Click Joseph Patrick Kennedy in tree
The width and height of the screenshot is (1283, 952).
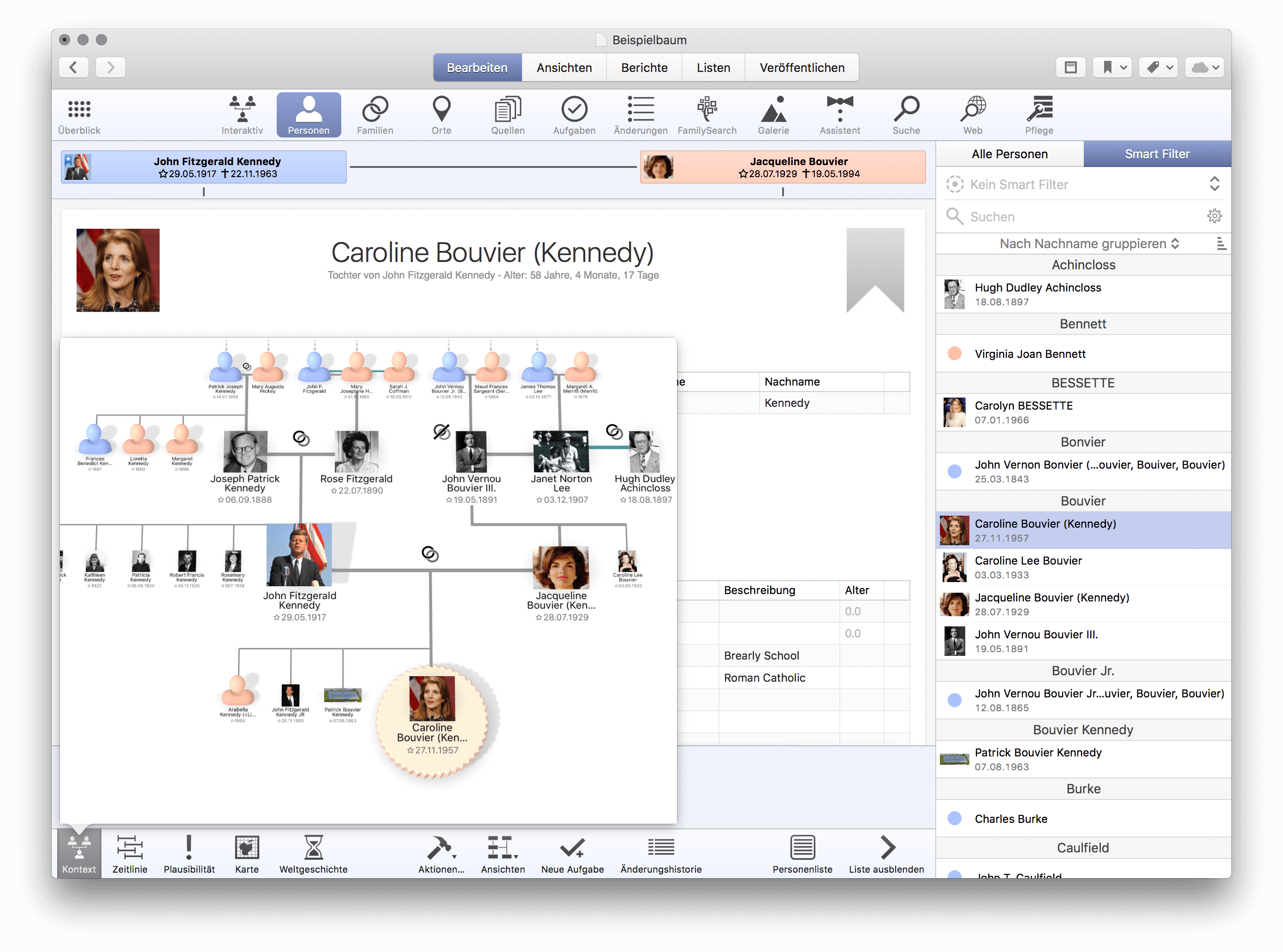click(245, 467)
